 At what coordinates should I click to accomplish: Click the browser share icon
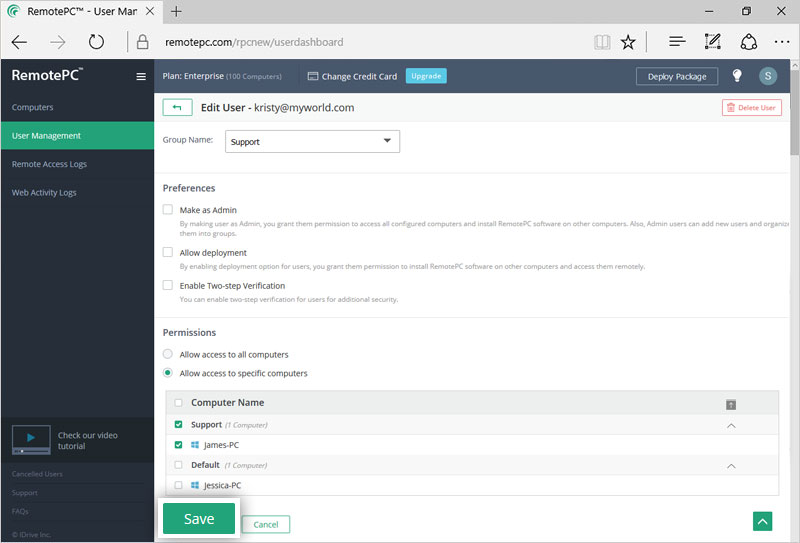tap(748, 42)
